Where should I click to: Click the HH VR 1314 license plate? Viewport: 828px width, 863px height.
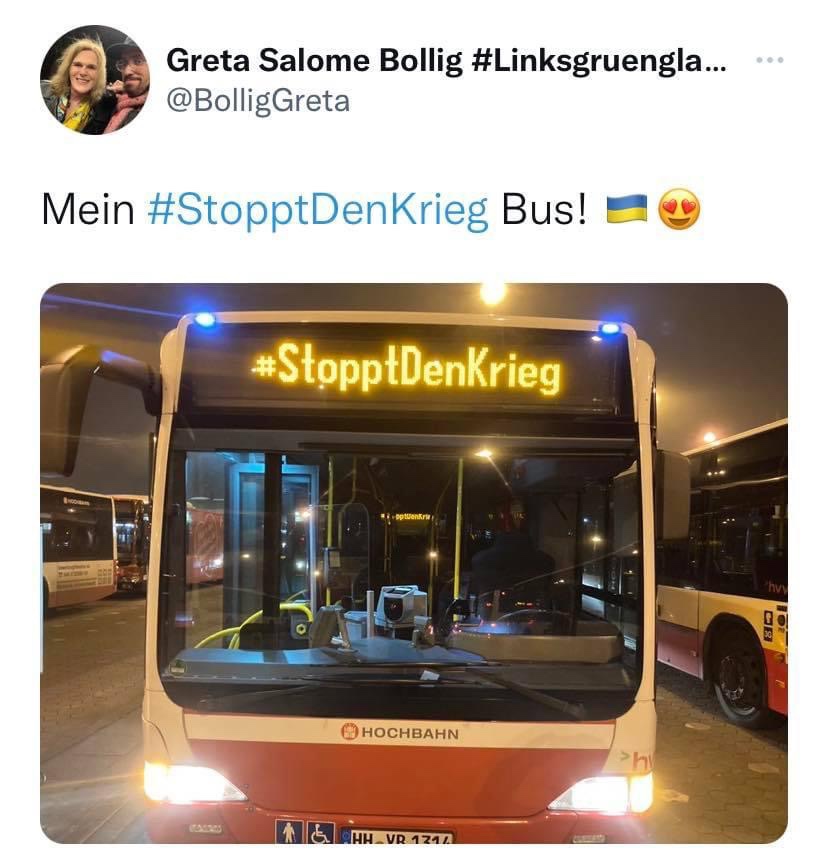click(x=397, y=837)
